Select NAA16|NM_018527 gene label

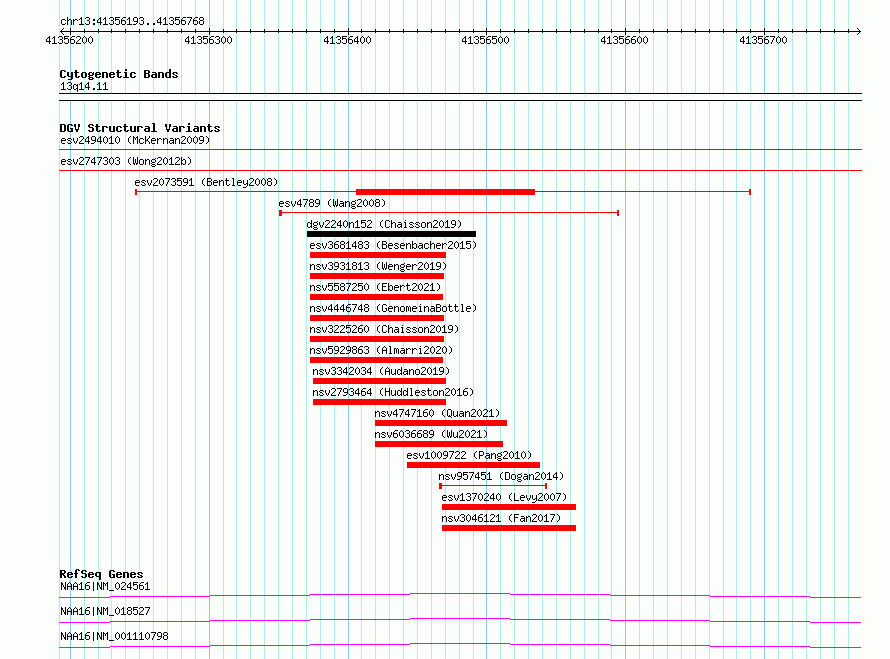tap(105, 611)
